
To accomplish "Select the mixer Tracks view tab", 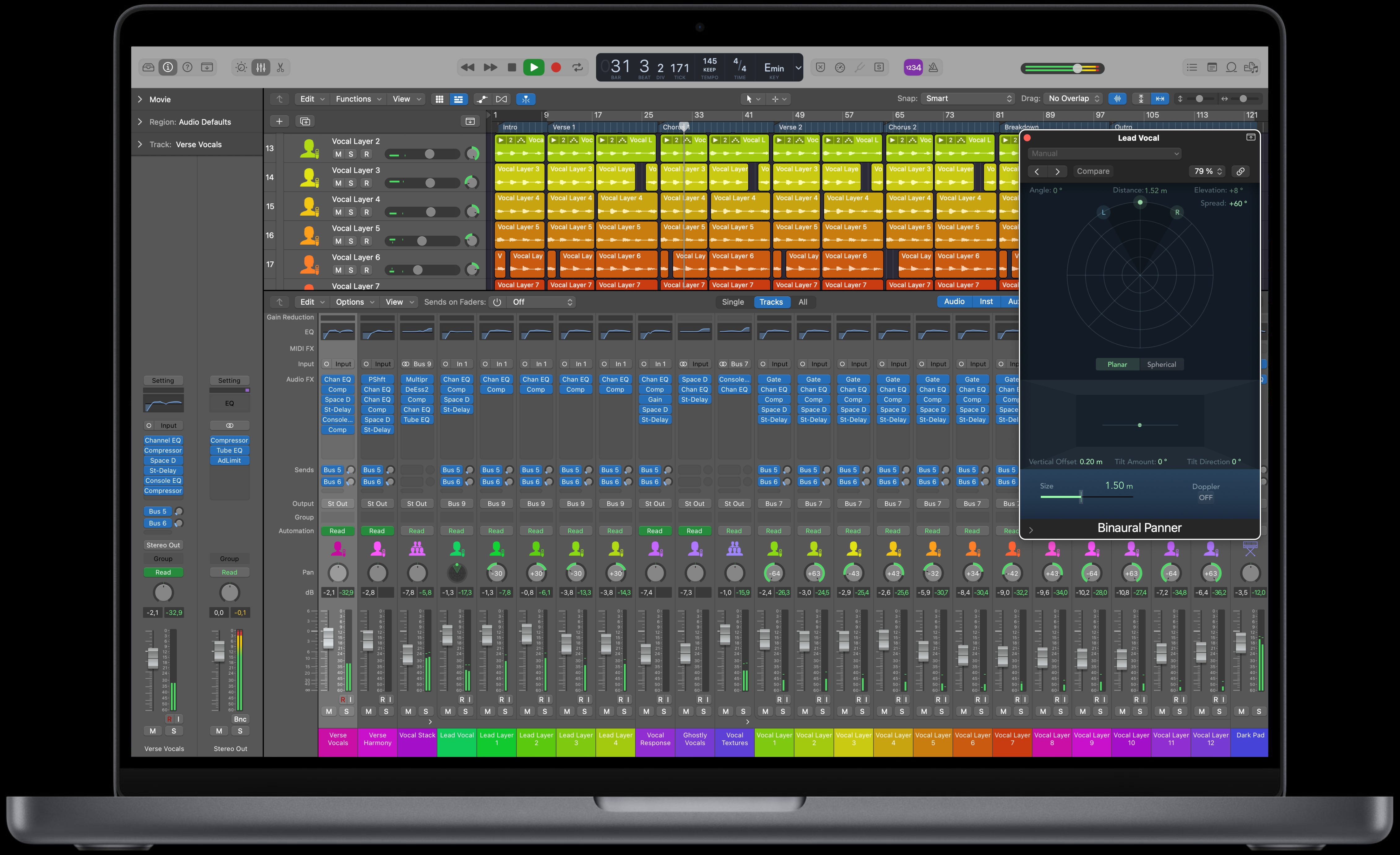I will coord(771,302).
